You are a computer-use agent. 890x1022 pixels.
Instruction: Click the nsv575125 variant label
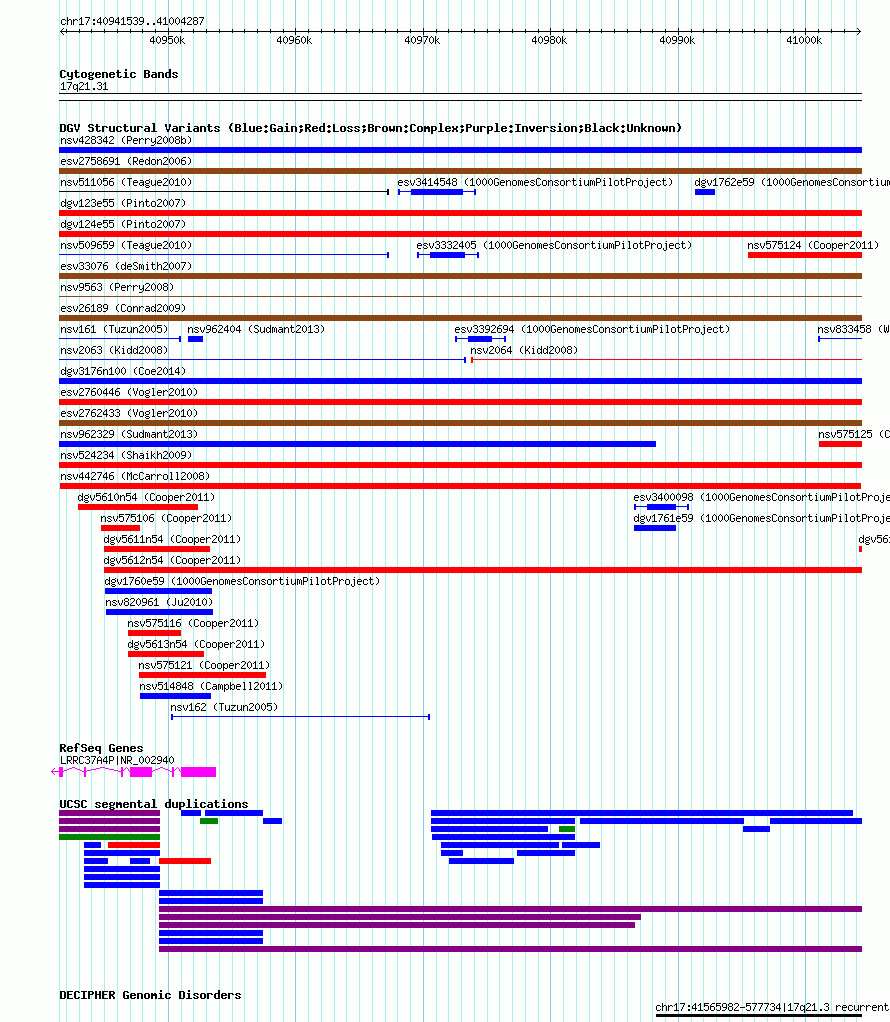click(x=854, y=434)
